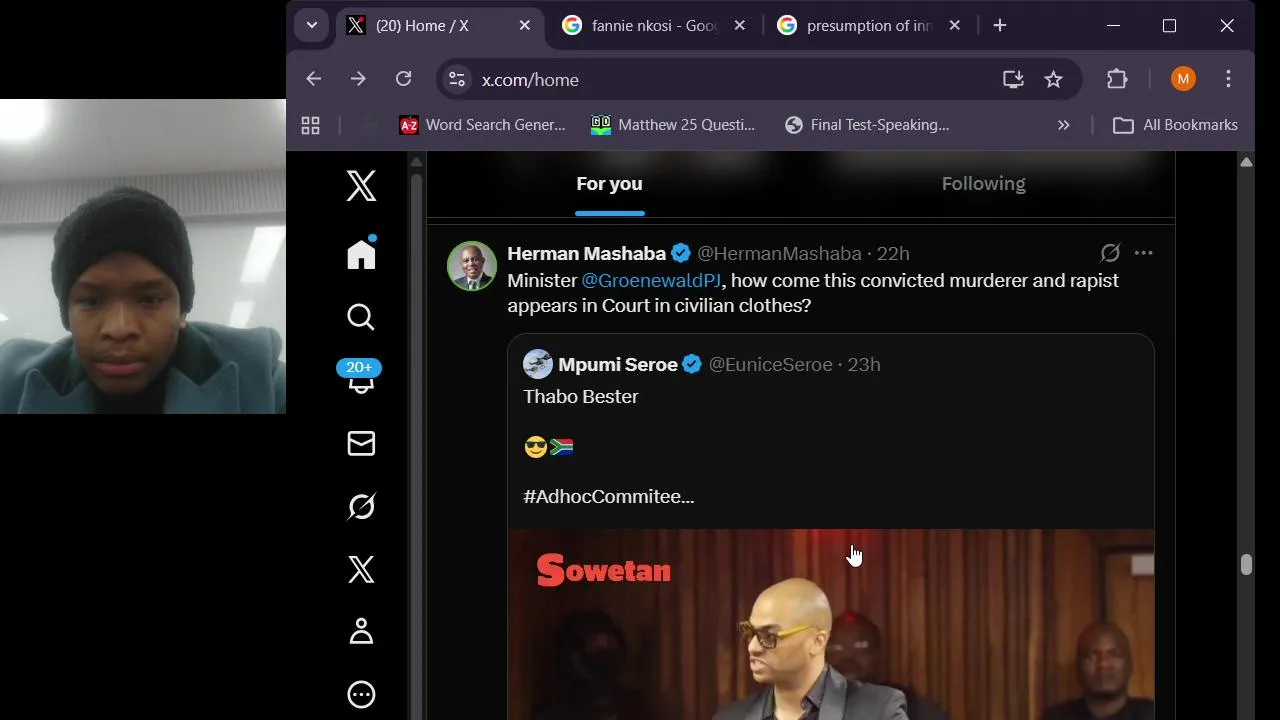Switch to the Following tab

pyautogui.click(x=983, y=184)
